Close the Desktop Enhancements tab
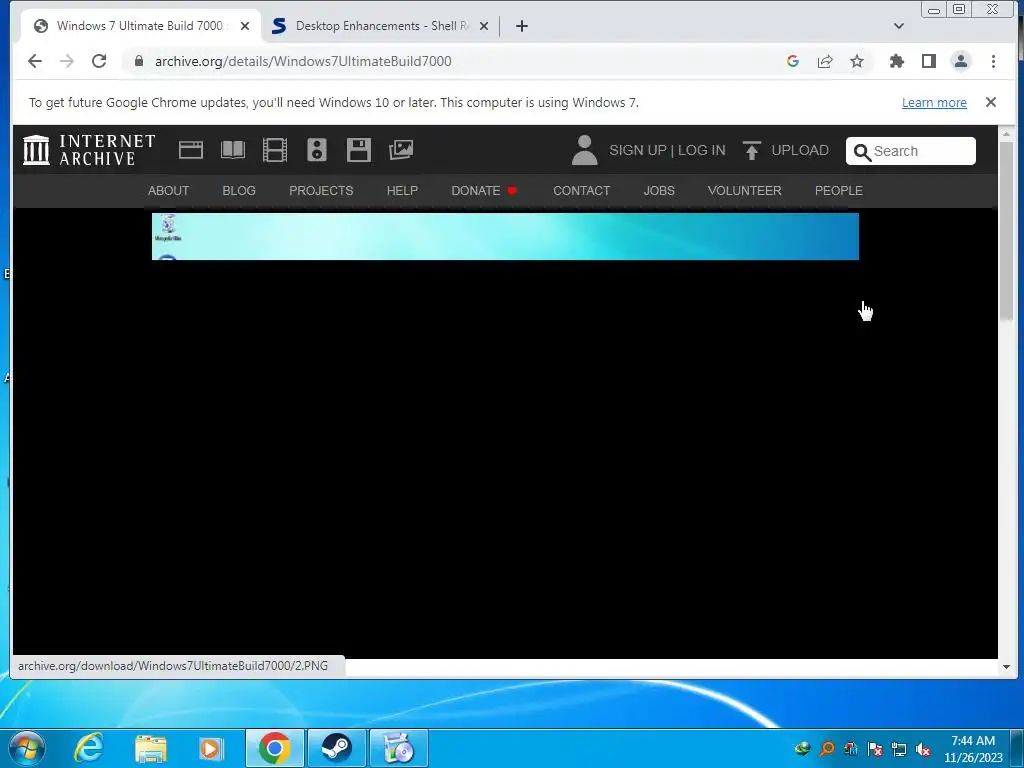Screen dimensions: 1024x768 click(484, 26)
